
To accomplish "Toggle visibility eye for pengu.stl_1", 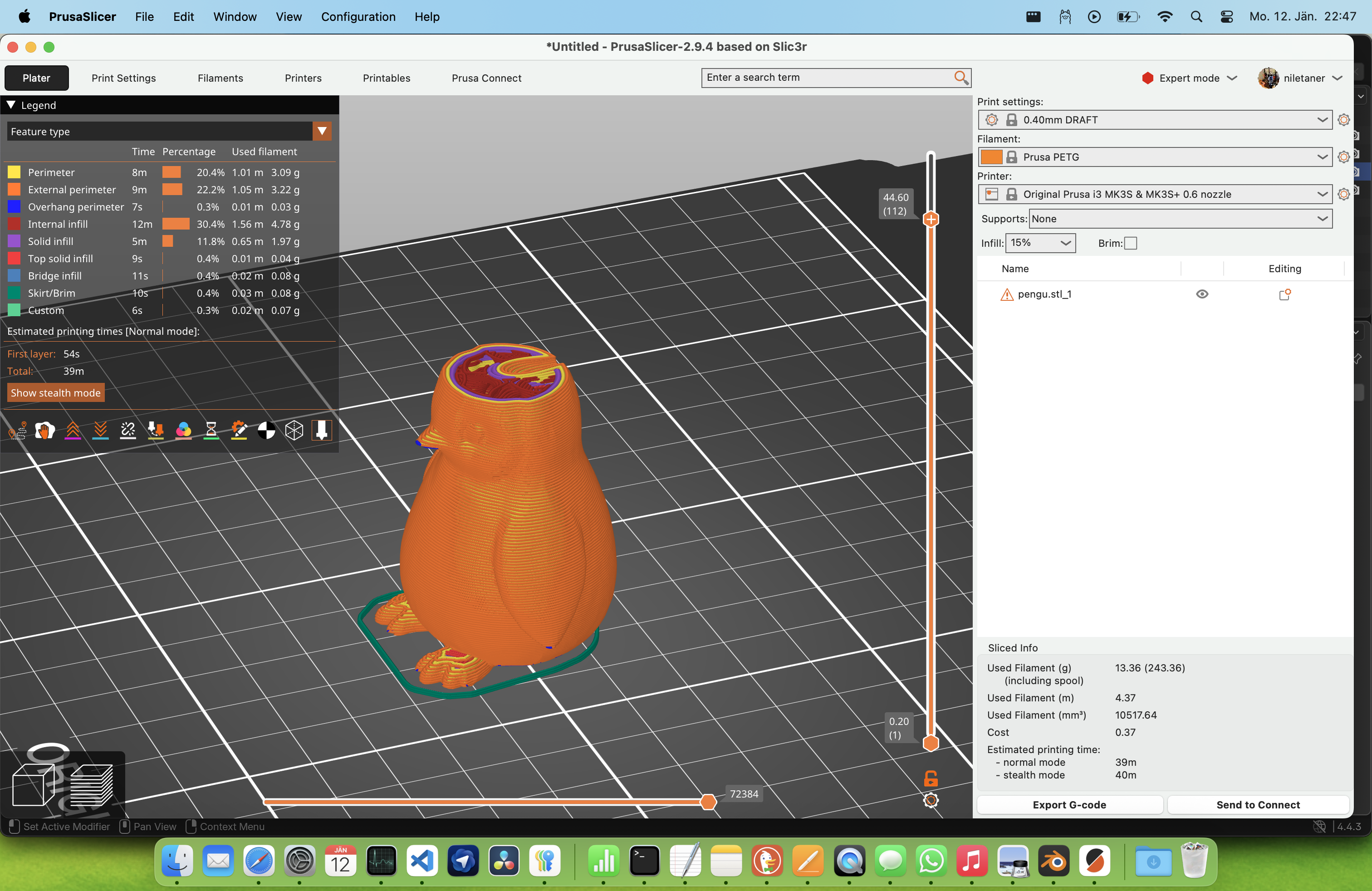I will [1202, 294].
